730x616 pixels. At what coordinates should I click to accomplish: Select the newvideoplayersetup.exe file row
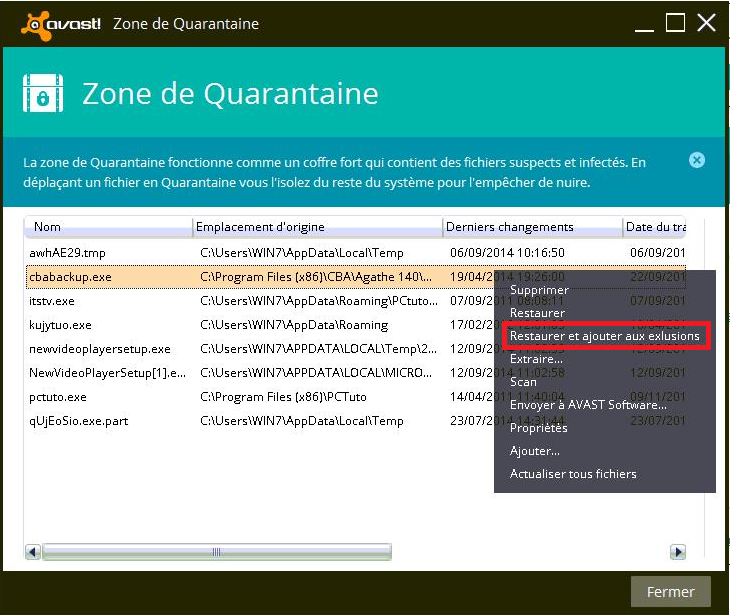[x=260, y=349]
